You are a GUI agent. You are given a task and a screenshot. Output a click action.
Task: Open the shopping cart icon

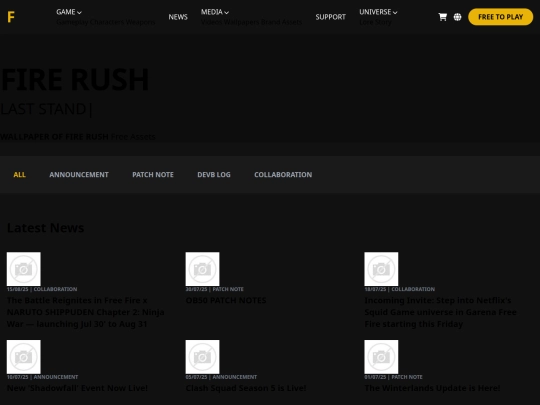[443, 17]
